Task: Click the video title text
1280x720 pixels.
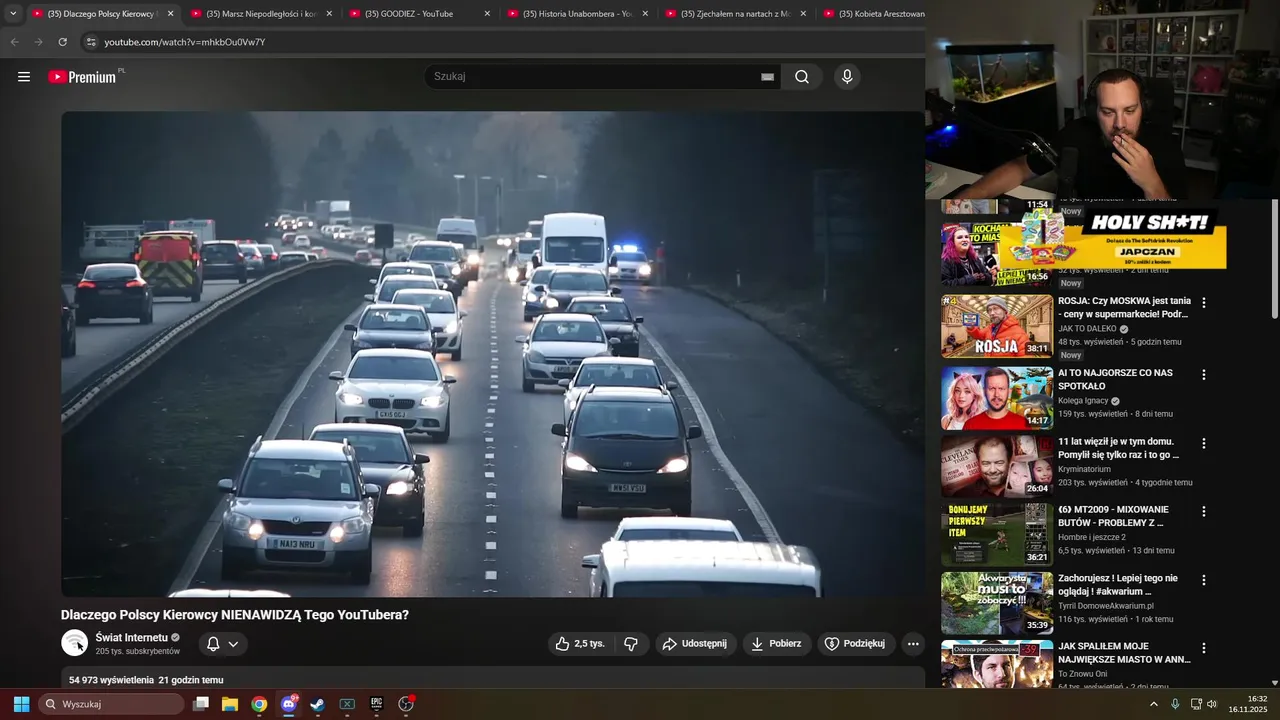Action: [235, 615]
